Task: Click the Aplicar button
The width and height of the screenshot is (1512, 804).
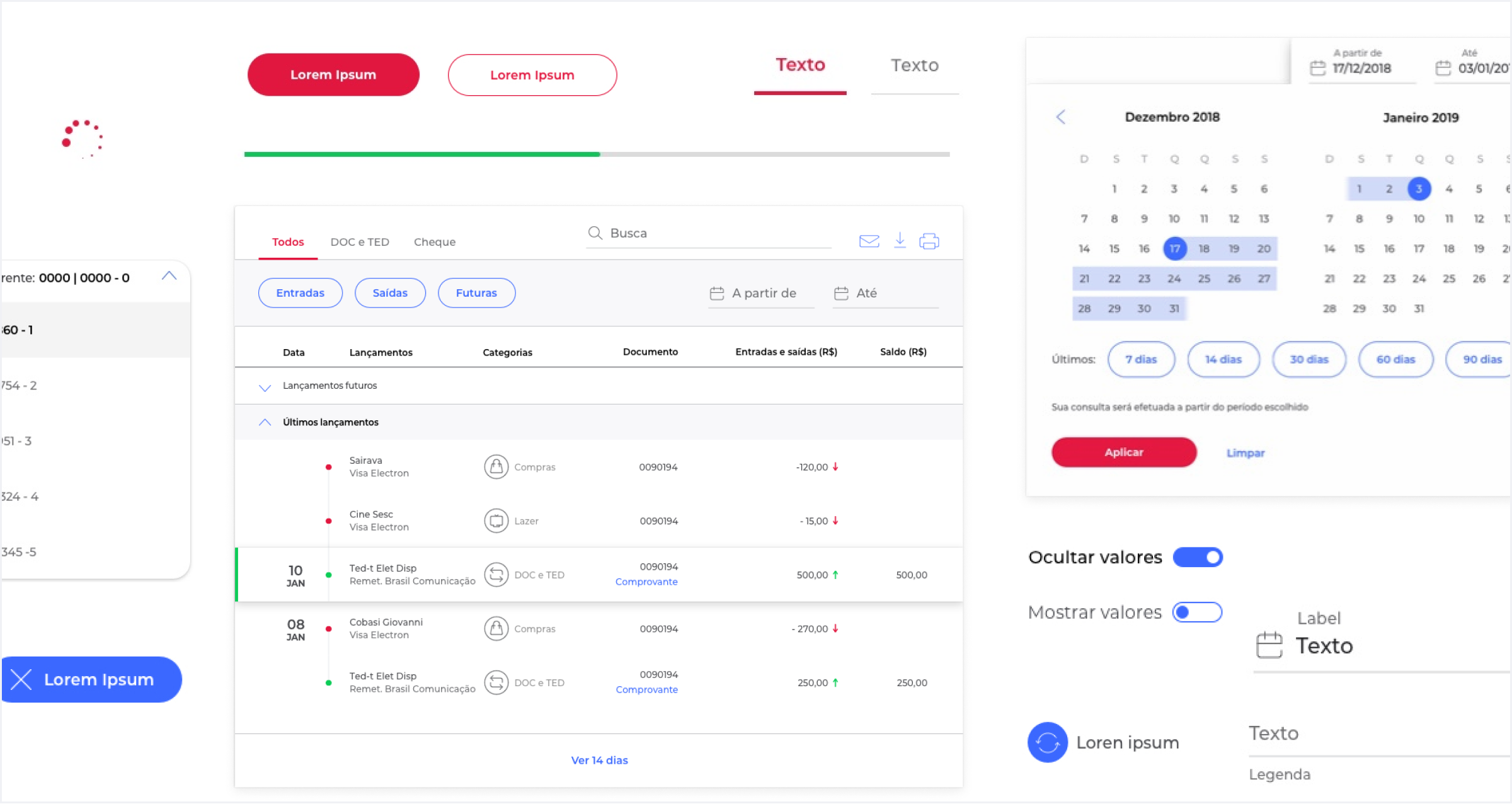Action: pos(1124,452)
